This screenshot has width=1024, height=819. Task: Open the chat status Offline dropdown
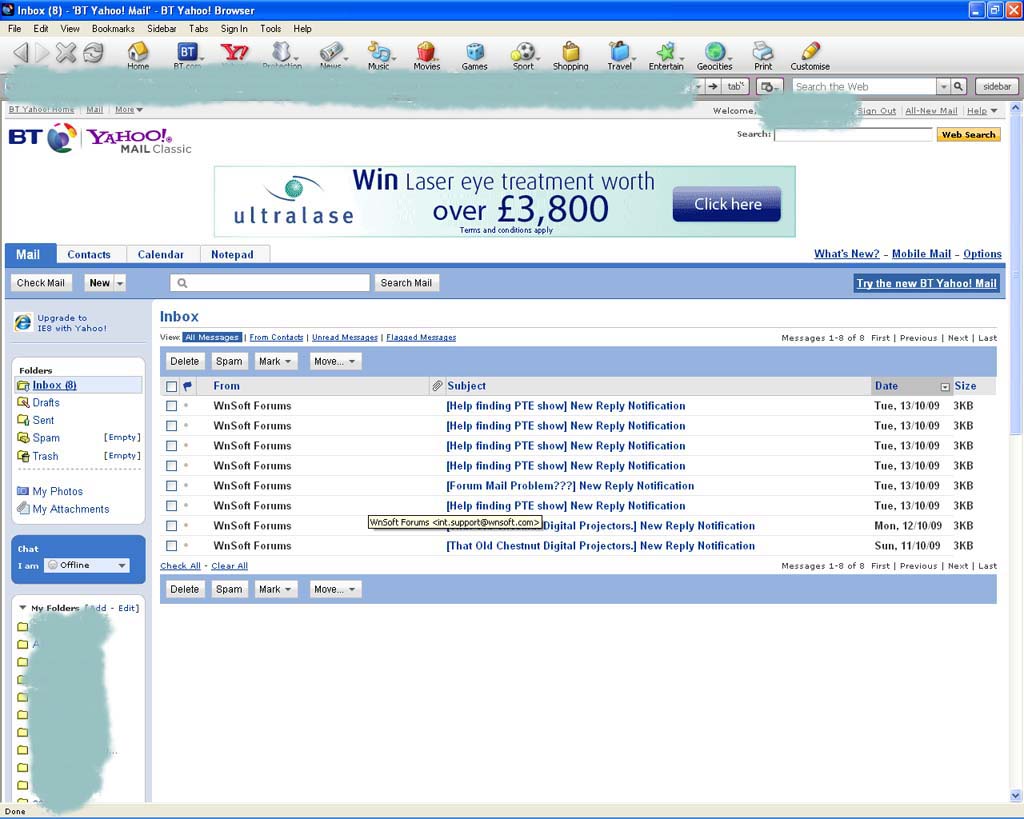pos(88,565)
